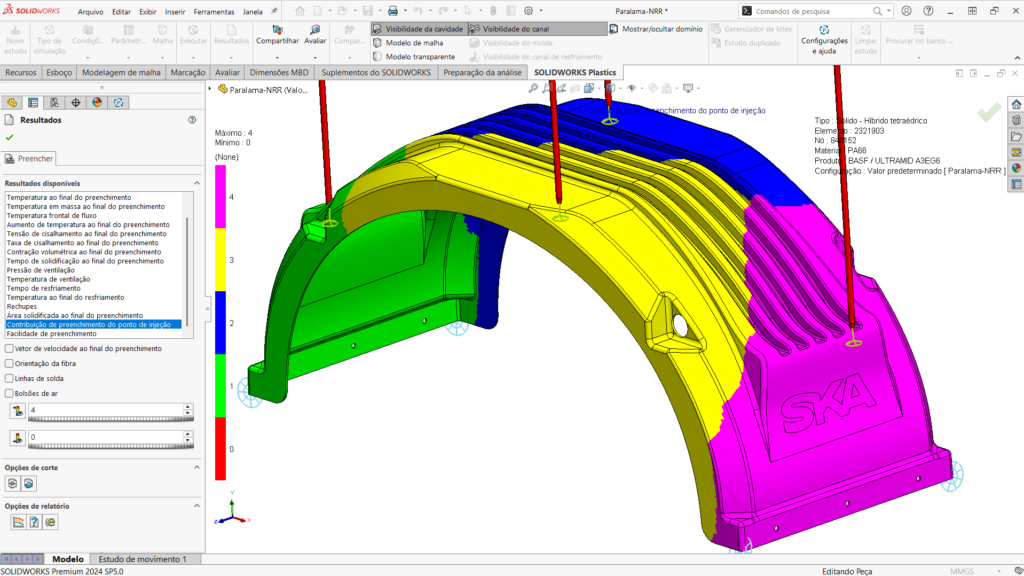Image resolution: width=1024 pixels, height=576 pixels.
Task: Open the help icon in the Resultados panel
Action: point(192,120)
